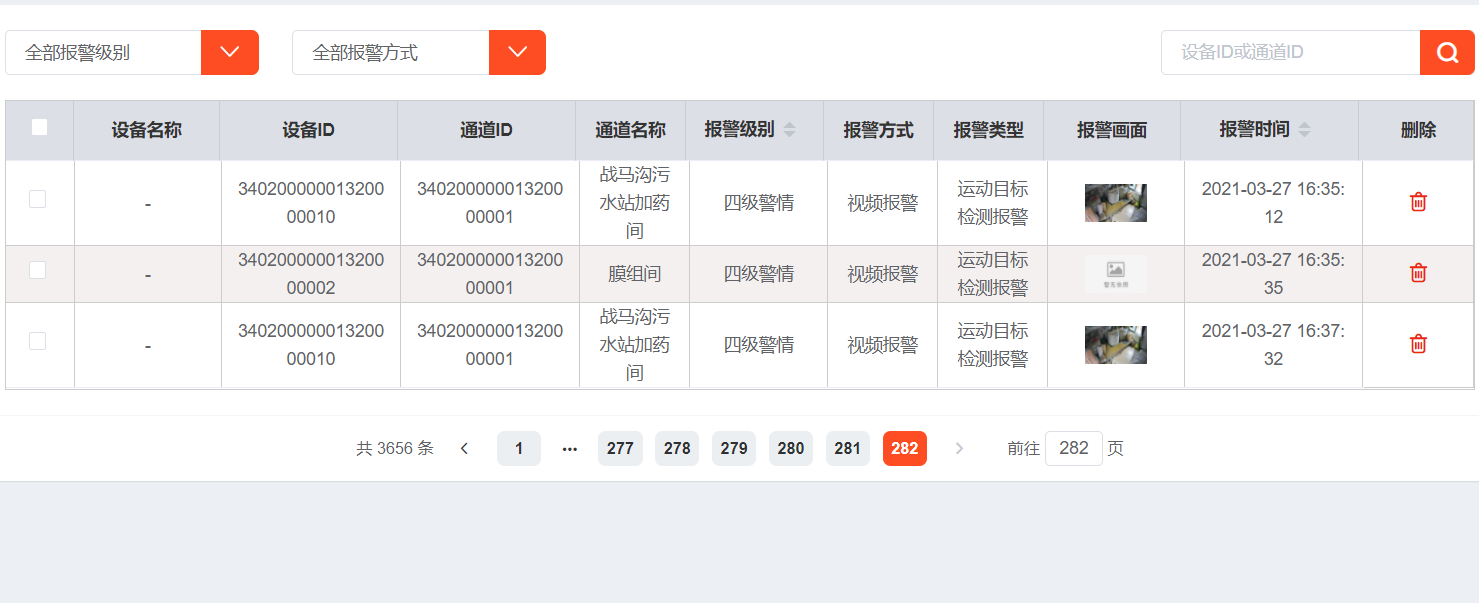1479x603 pixels.
Task: Click the pagination ellipsis to jump back
Action: click(x=570, y=448)
